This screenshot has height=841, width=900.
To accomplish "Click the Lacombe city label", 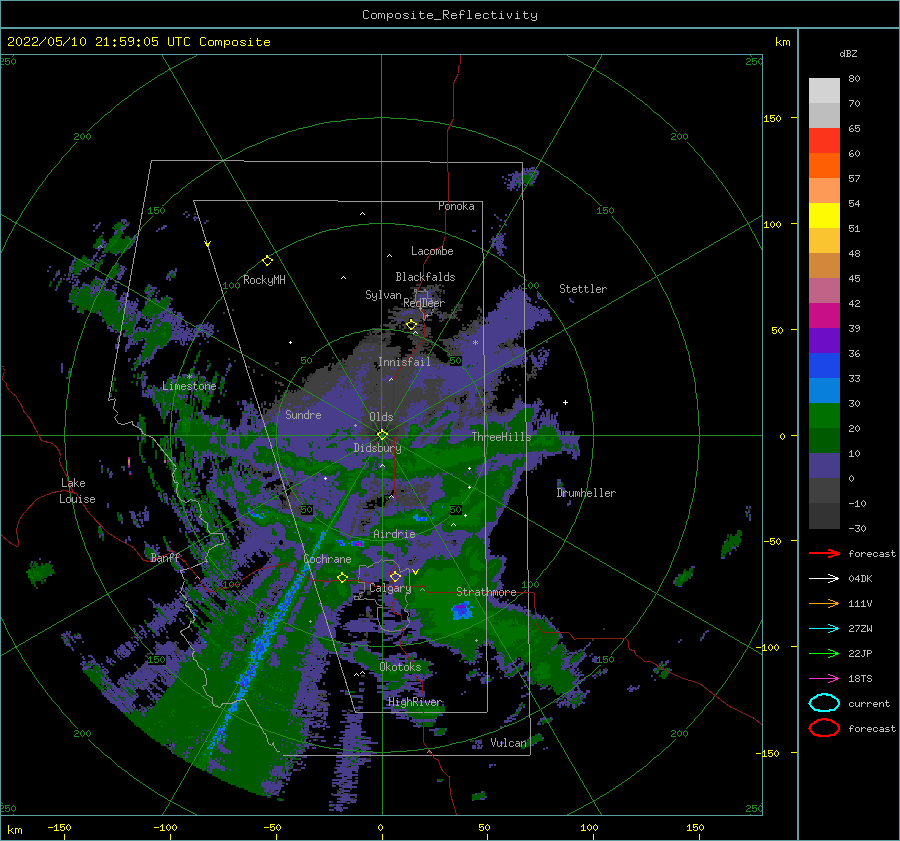I will pos(432,251).
